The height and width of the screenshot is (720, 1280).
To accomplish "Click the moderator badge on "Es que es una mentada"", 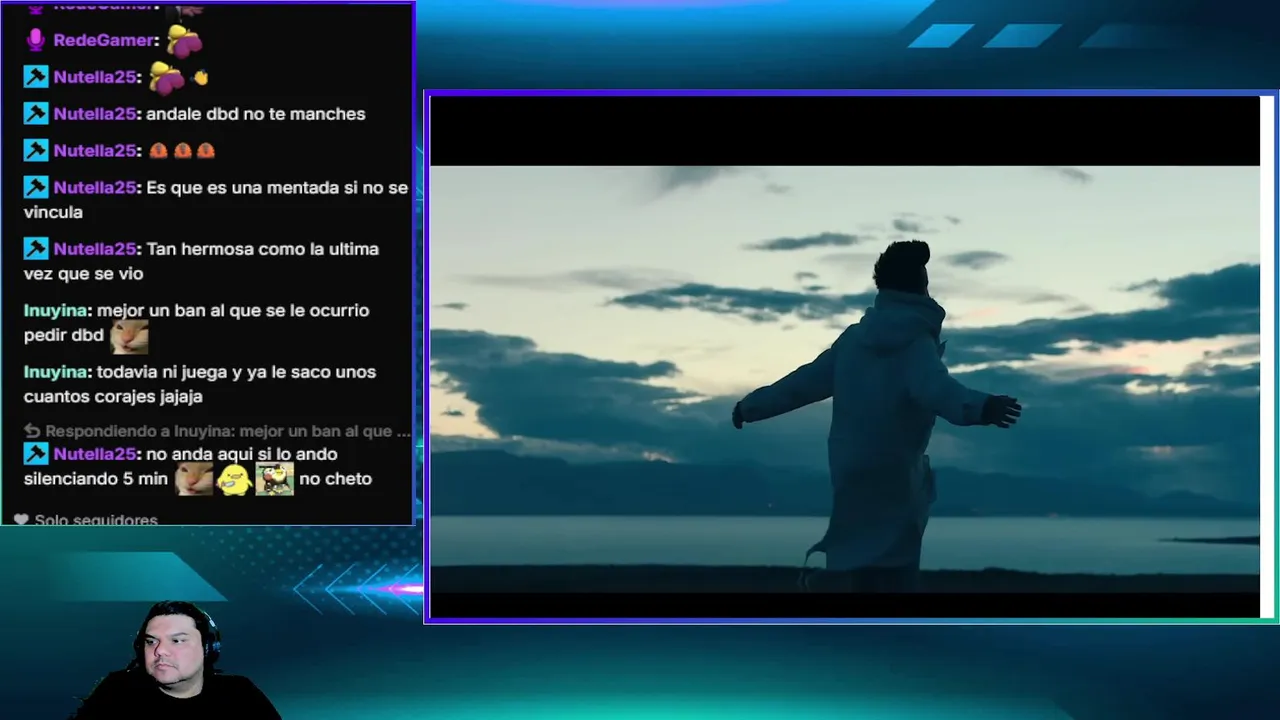I will [36, 188].
